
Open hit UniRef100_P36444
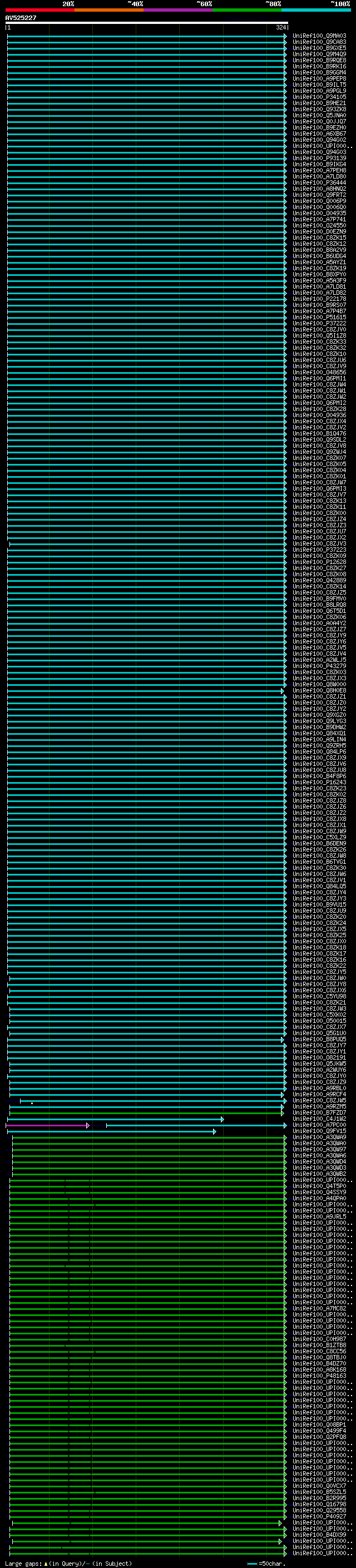click(319, 182)
